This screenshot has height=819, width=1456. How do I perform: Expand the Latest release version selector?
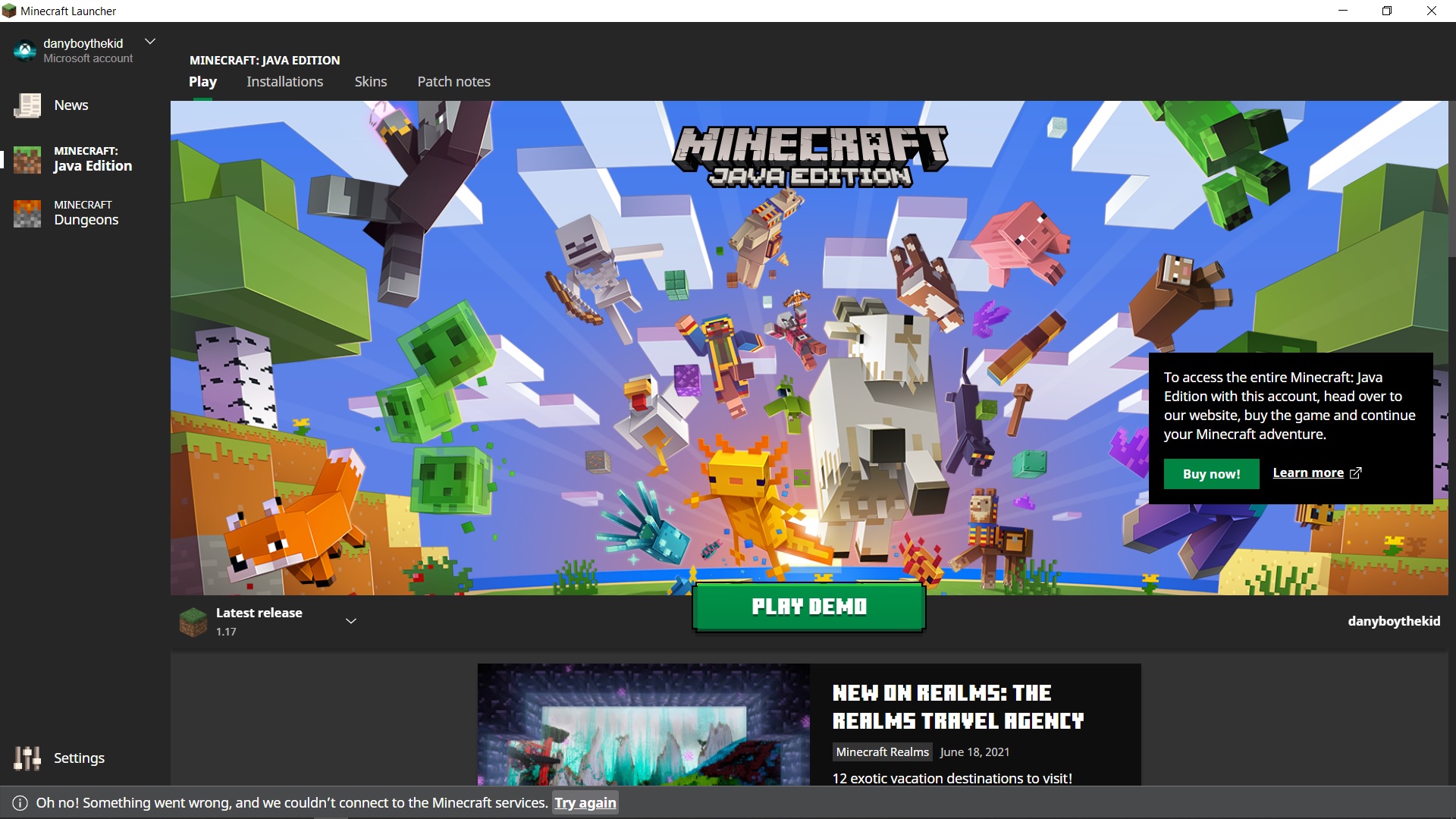[351, 621]
